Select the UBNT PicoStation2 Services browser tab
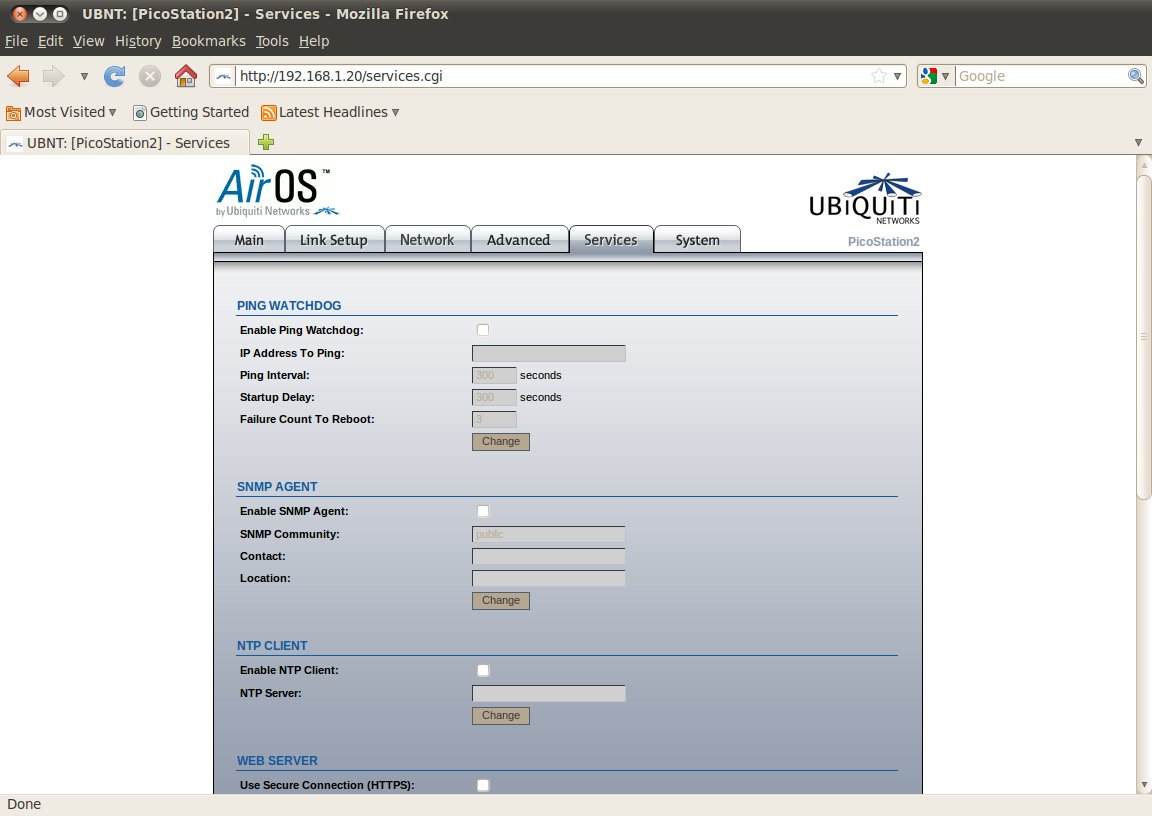This screenshot has height=816, width=1152. pyautogui.click(x=125, y=142)
